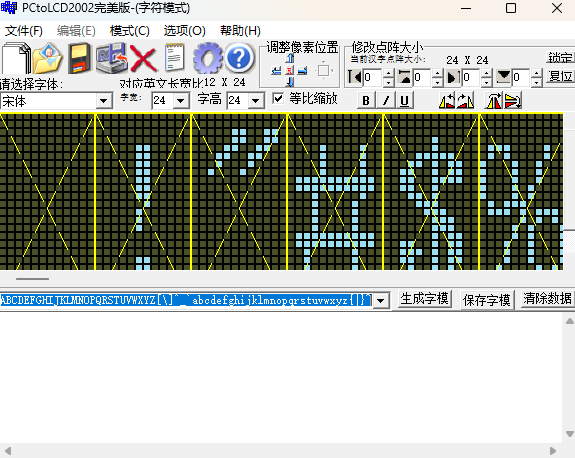Image resolution: width=575 pixels, height=458 pixels.
Task: Click the '$' character cell in the preview
Action: 431,191
